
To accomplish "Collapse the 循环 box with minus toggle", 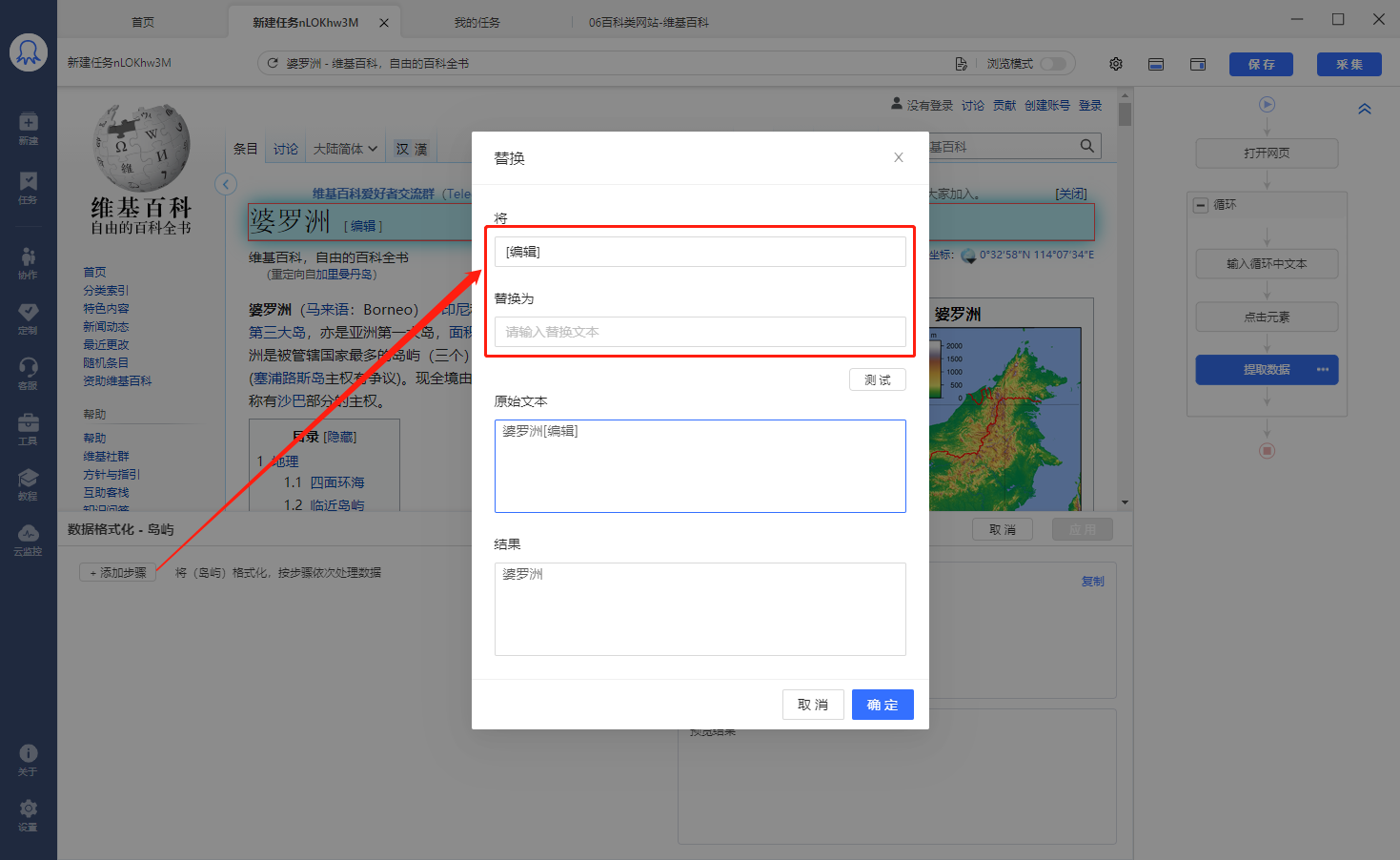I will [x=1201, y=205].
